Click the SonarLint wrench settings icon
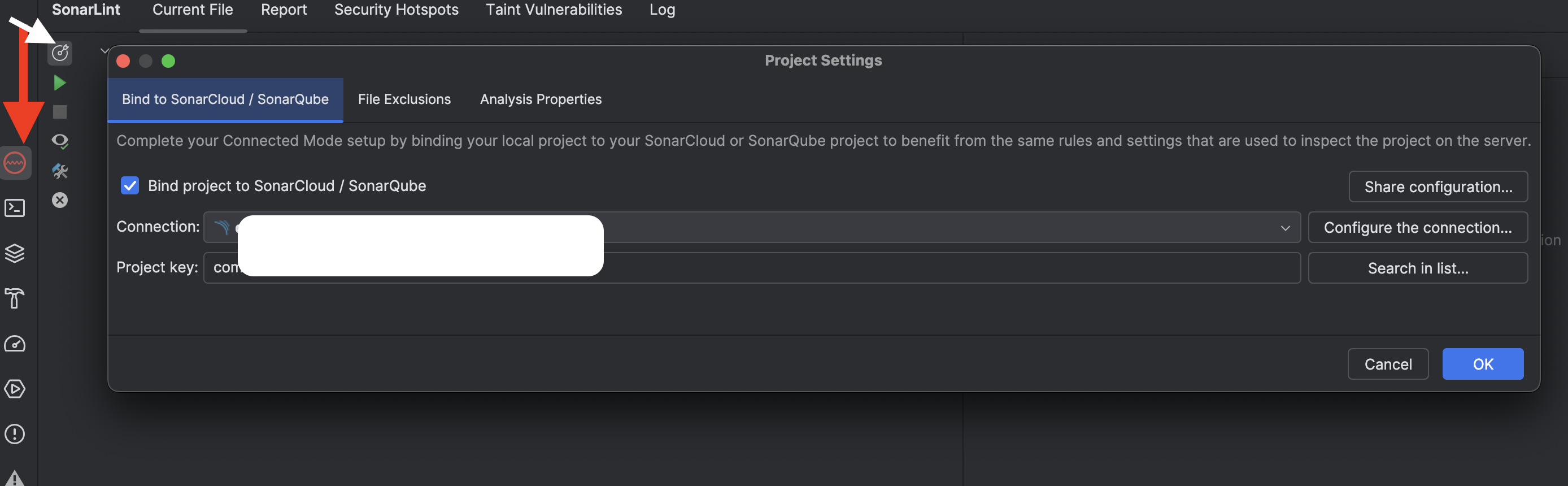Viewport: 1568px width, 486px height. (60, 171)
